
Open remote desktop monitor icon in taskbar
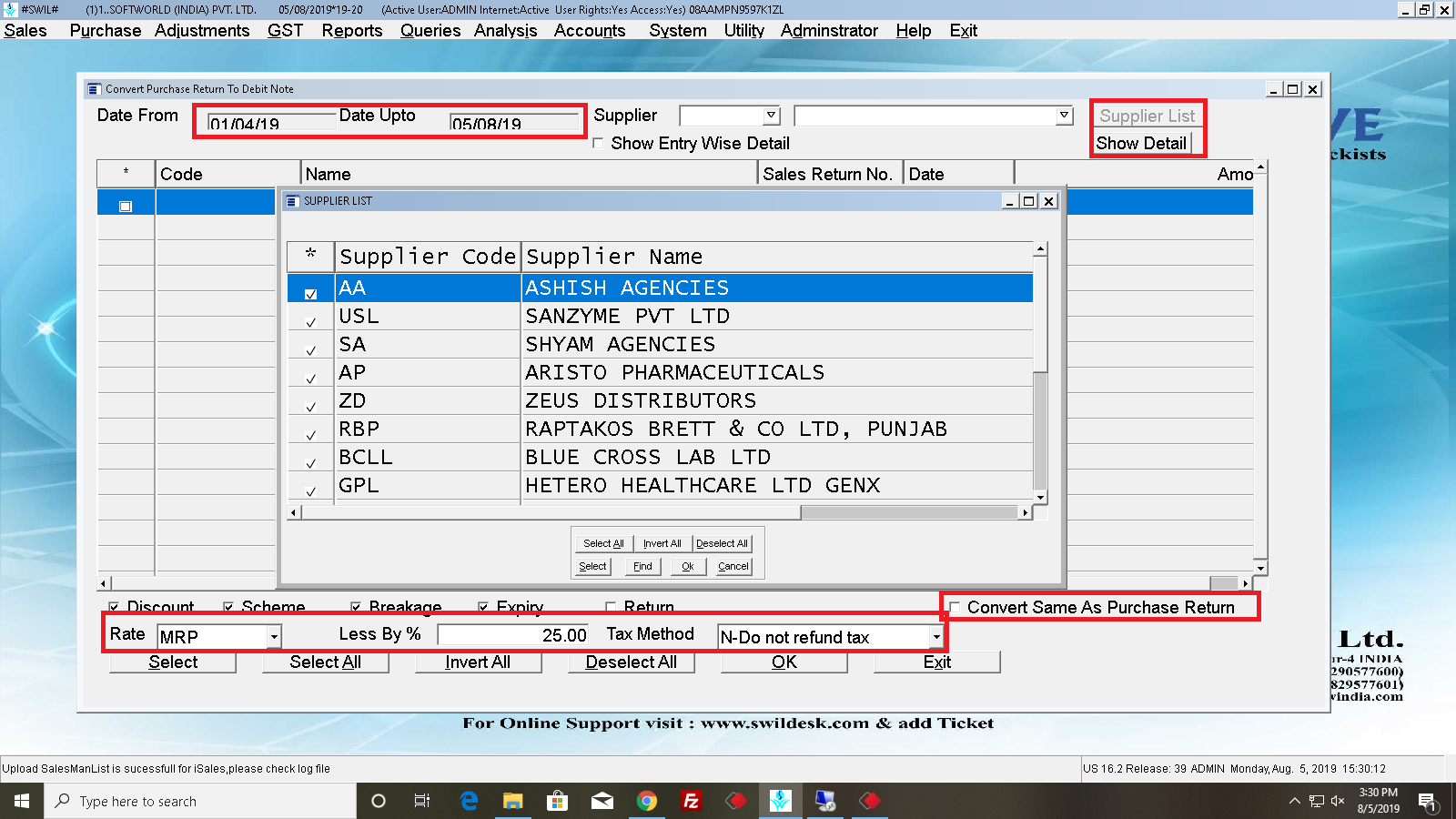[x=824, y=801]
